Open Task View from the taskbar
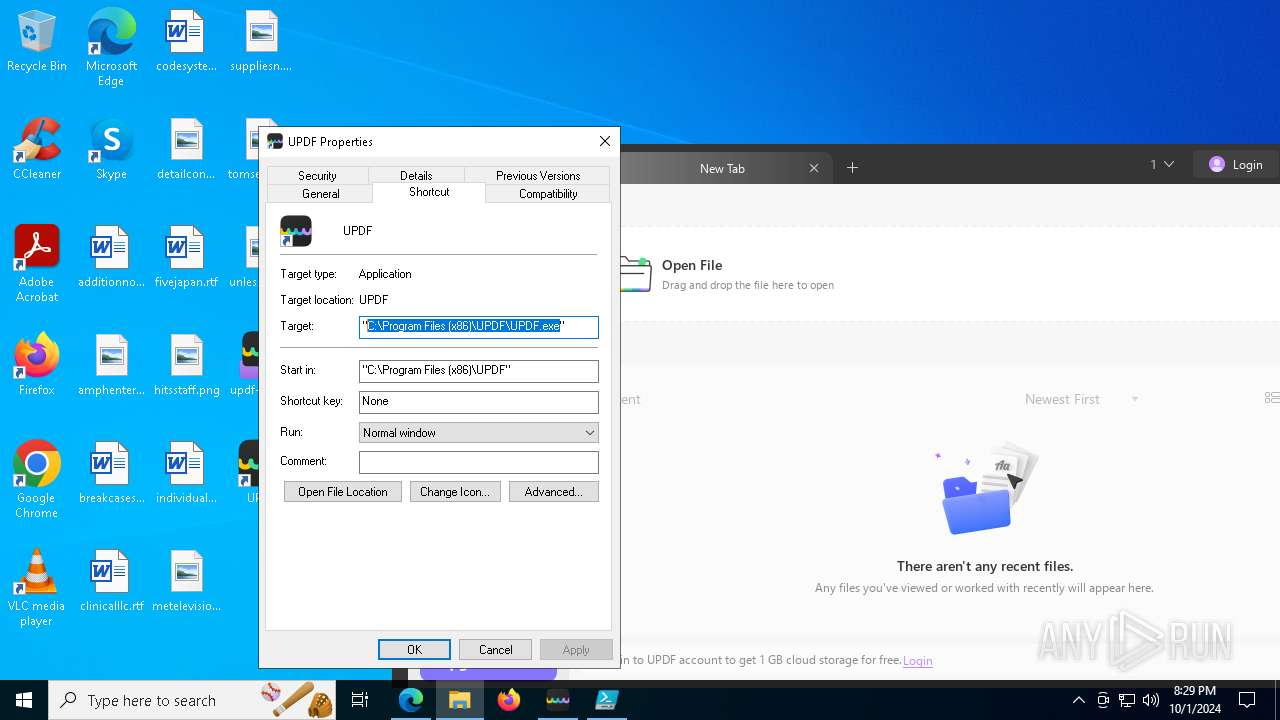The height and width of the screenshot is (720, 1280). [360, 700]
